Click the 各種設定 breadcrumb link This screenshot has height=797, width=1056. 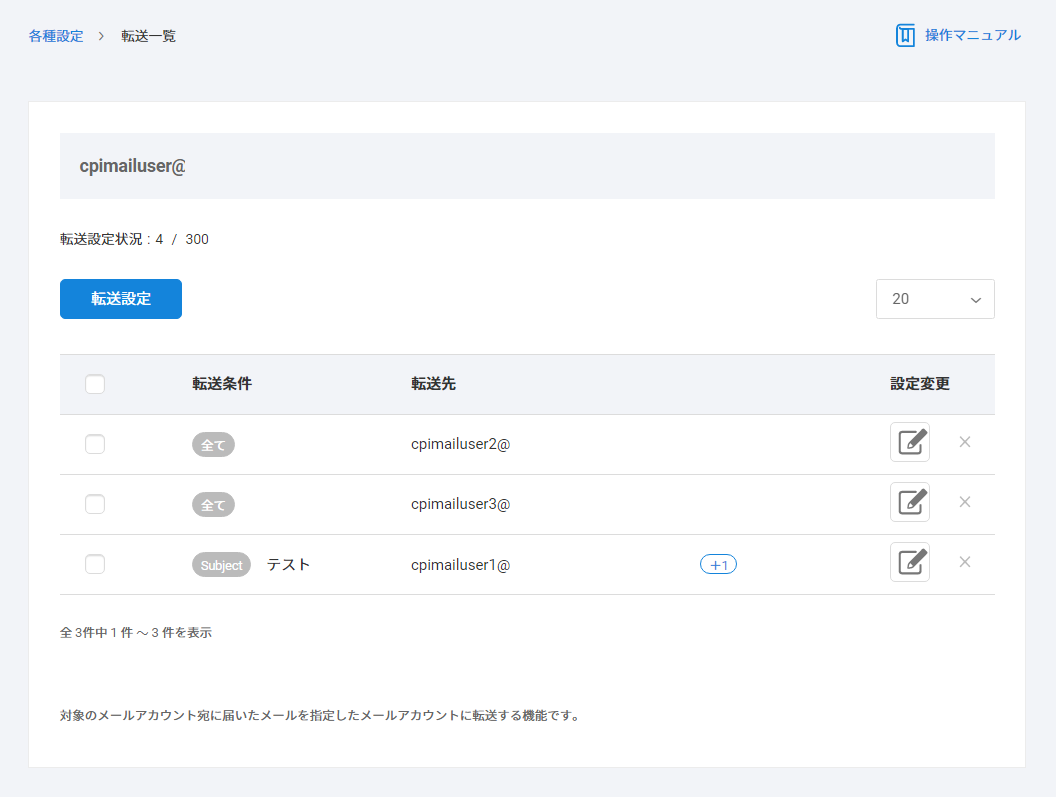(x=56, y=36)
